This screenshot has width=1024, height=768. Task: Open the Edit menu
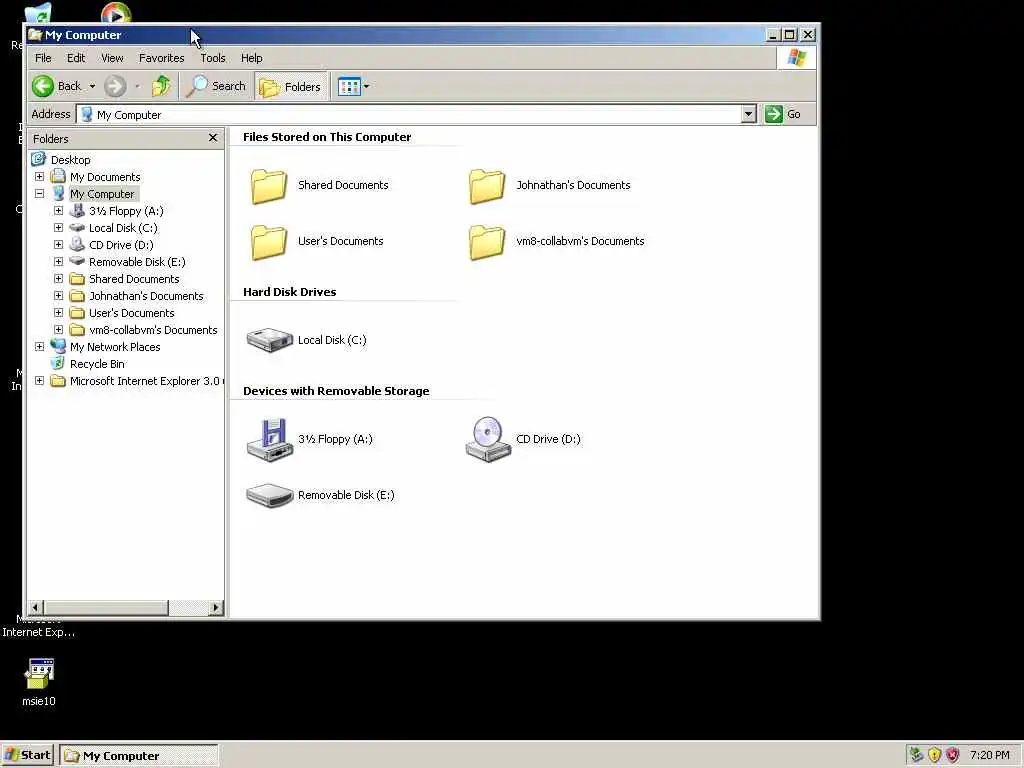coord(76,58)
